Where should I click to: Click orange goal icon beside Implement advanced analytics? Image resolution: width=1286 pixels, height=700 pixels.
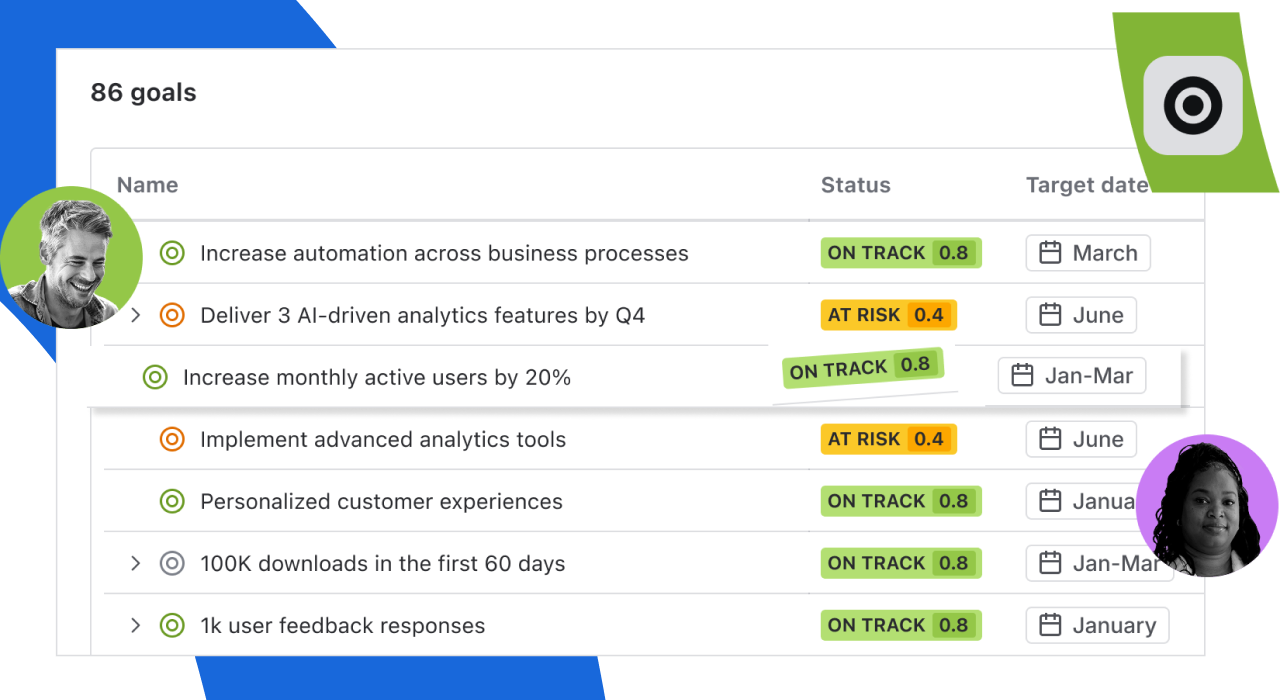[x=172, y=439]
